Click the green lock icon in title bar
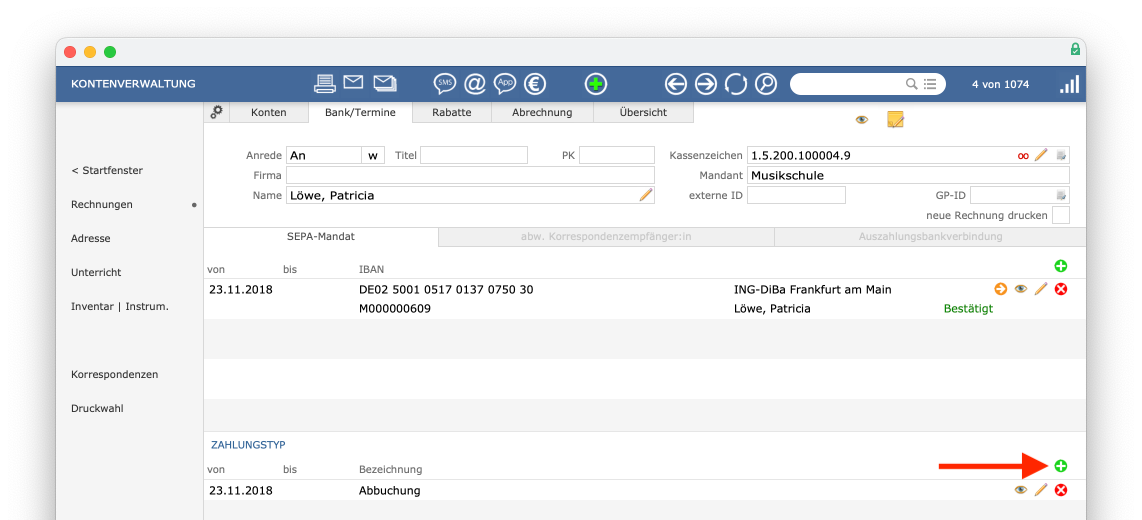Screen dimensions: 1142x520 coord(1075,50)
